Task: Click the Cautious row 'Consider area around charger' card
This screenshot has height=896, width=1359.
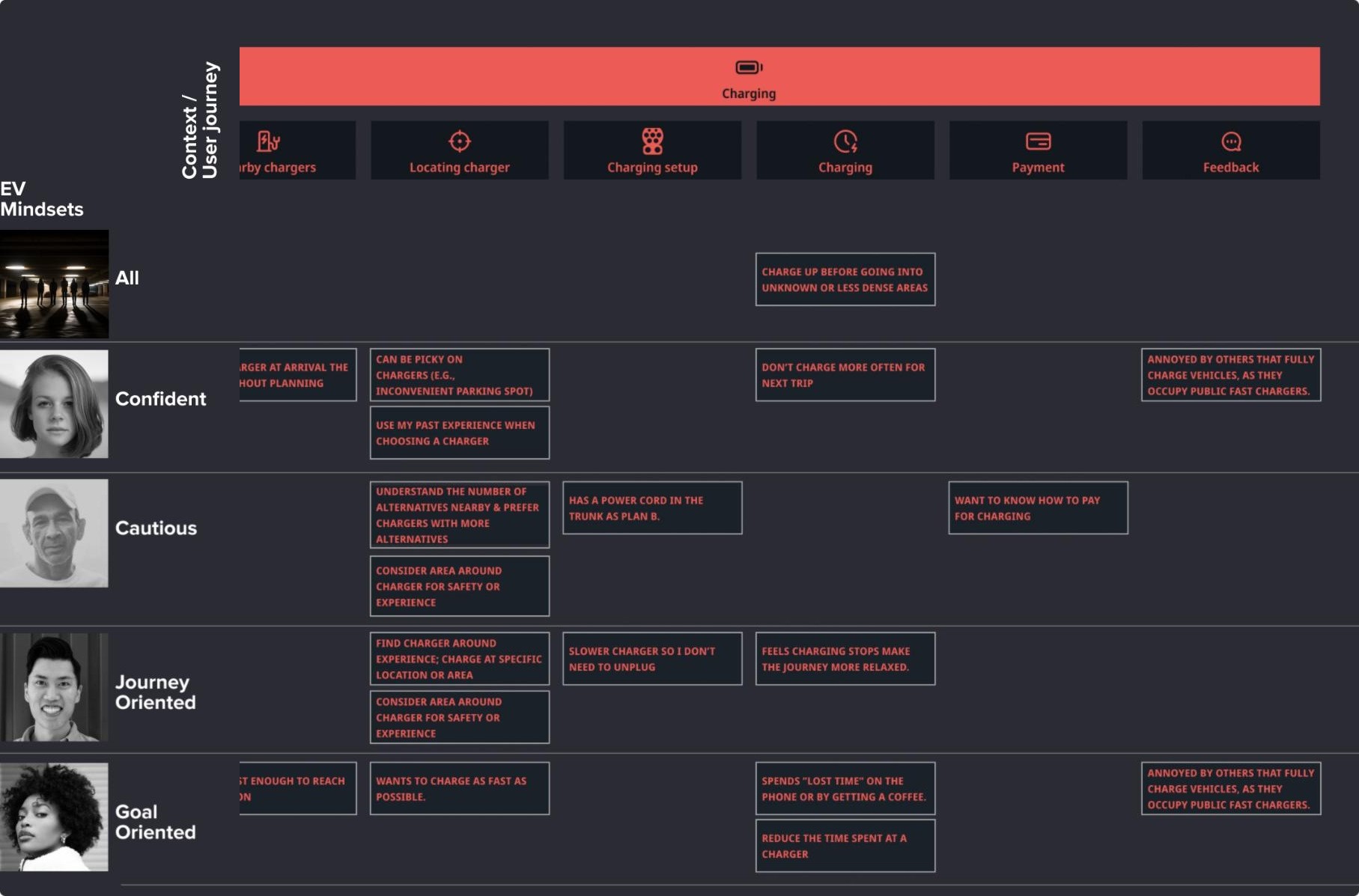Action: [x=460, y=586]
